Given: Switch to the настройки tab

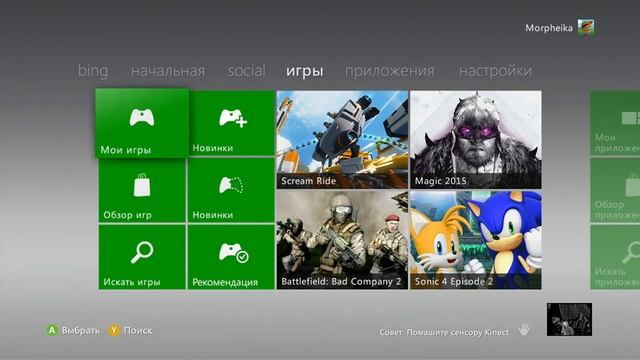Looking at the screenshot, I should coord(496,71).
